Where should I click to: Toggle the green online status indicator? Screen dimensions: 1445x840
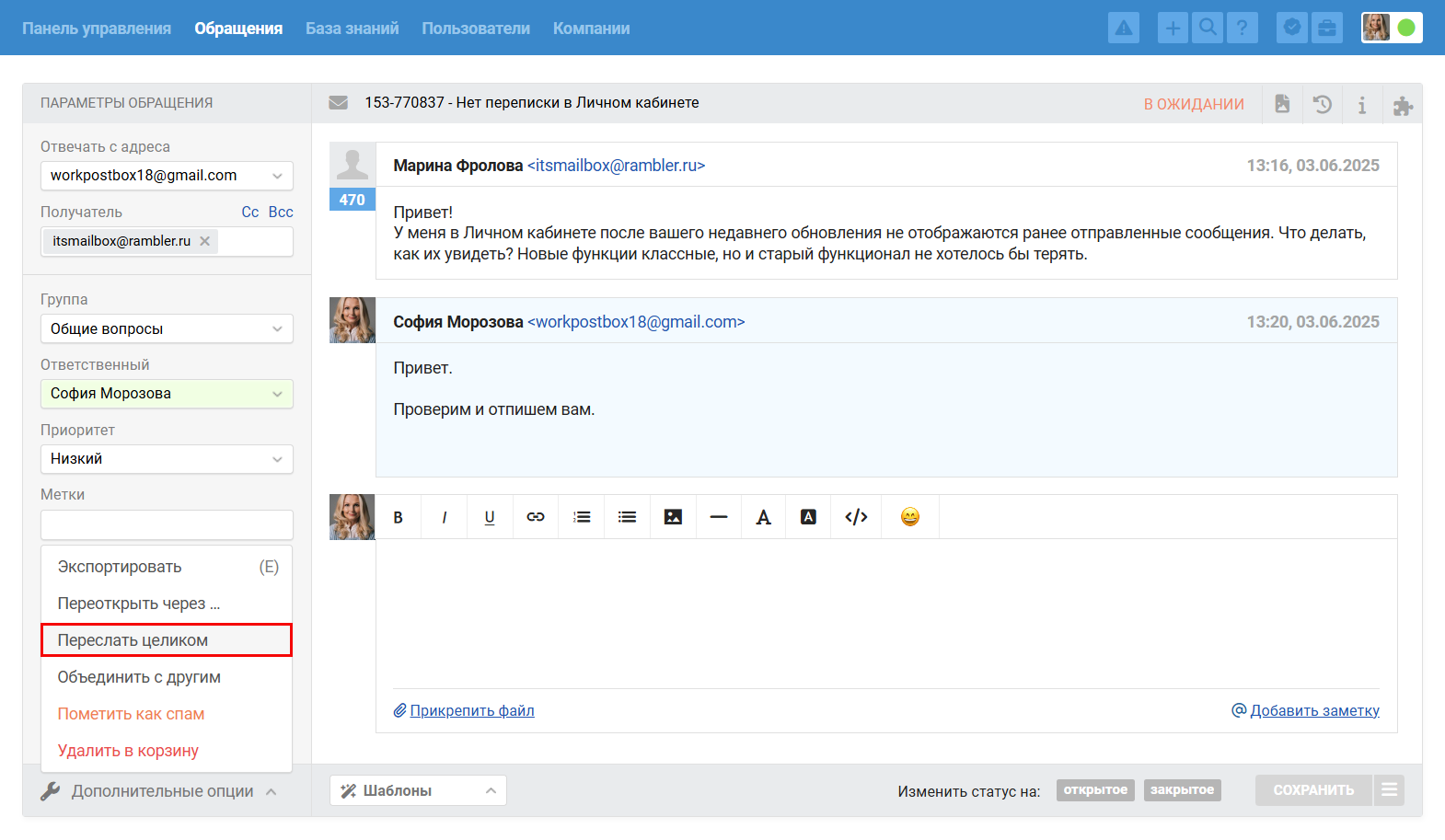1406,28
